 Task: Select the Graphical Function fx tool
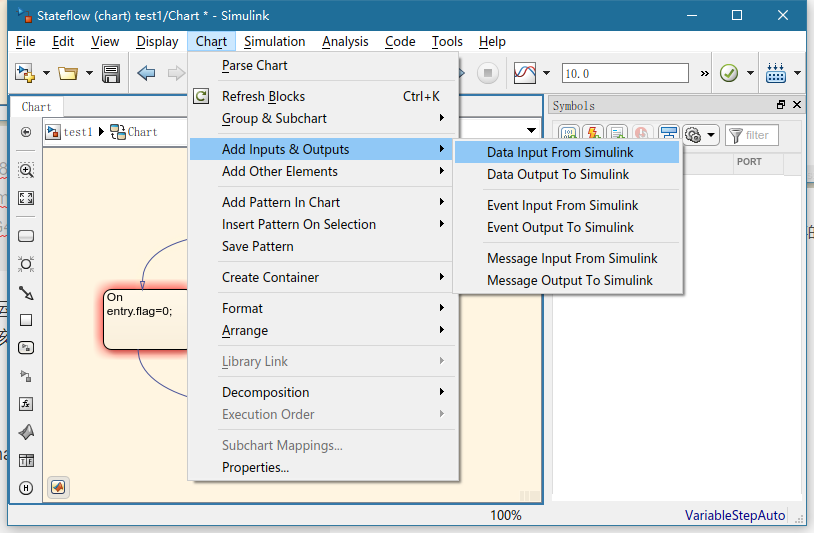click(26, 404)
